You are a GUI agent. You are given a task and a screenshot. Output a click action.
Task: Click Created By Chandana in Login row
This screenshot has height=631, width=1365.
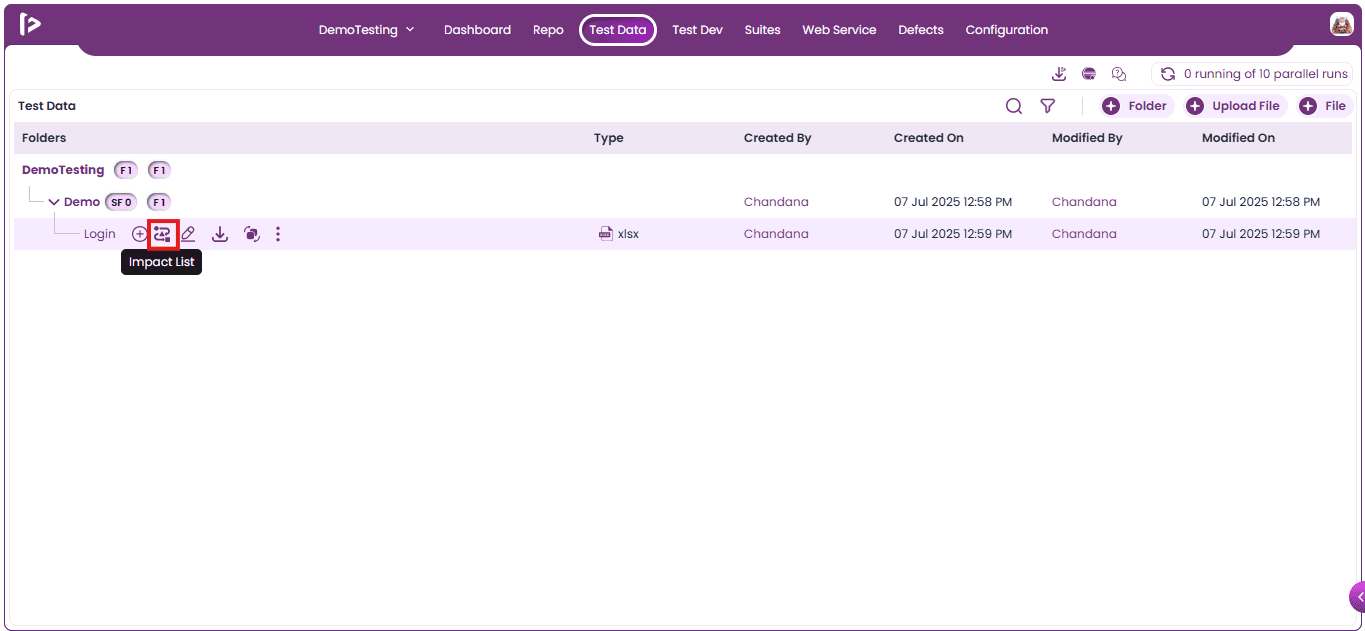pos(776,234)
